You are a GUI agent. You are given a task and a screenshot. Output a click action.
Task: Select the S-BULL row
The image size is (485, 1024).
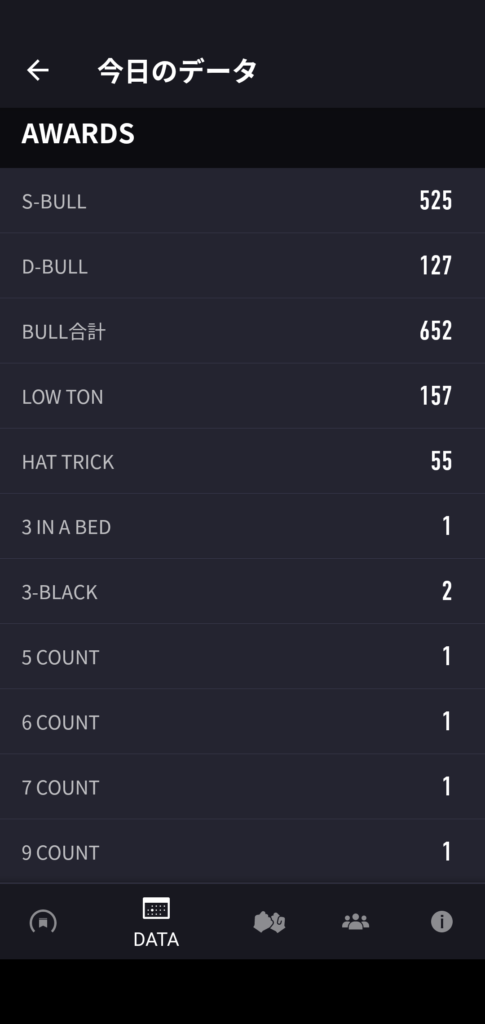pos(242,201)
